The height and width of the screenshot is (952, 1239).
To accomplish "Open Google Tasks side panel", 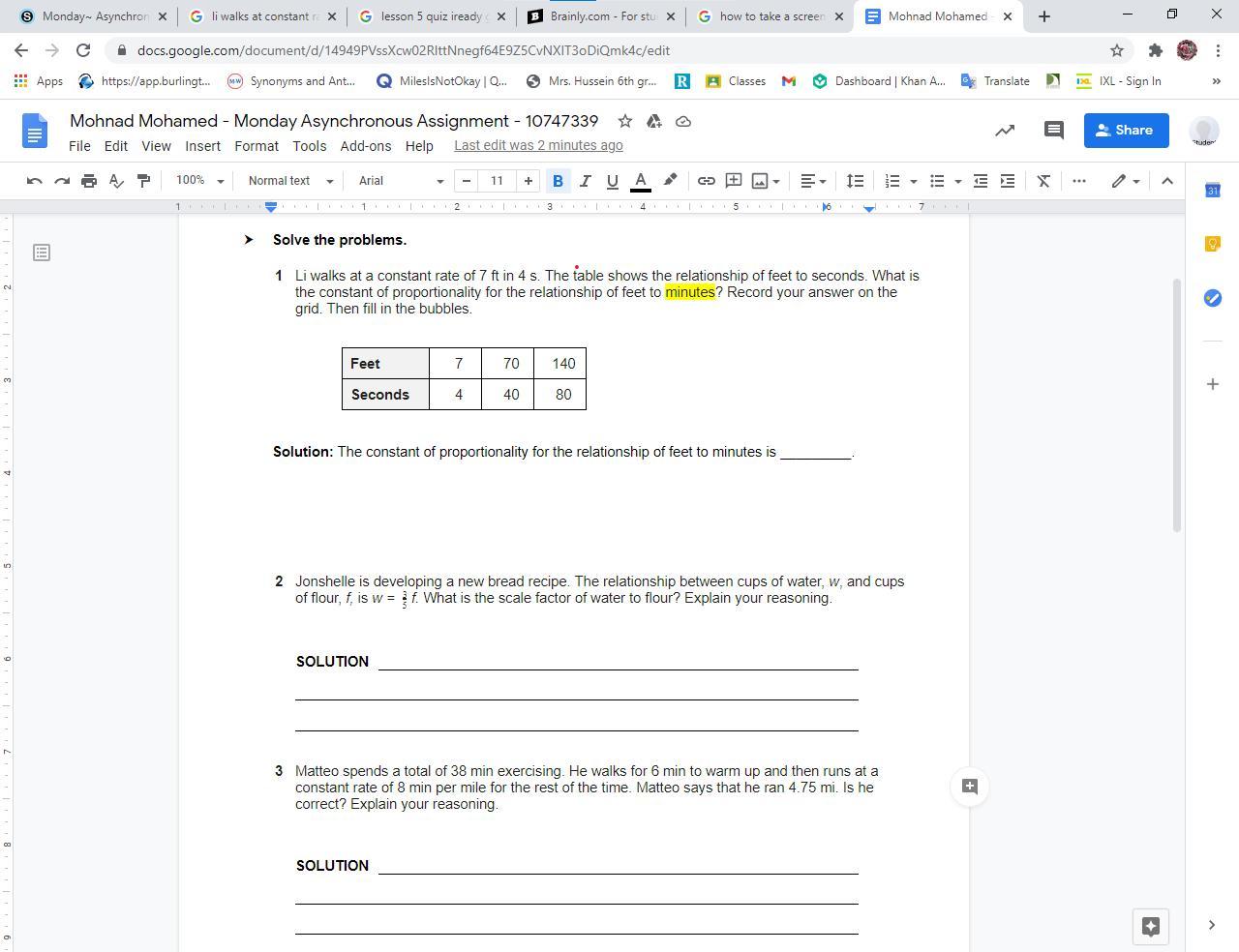I will pos(1212,298).
